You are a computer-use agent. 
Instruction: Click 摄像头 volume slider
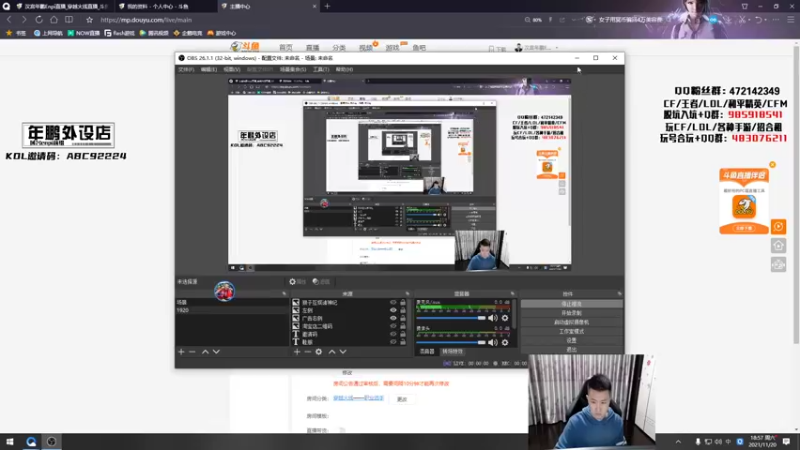click(451, 342)
